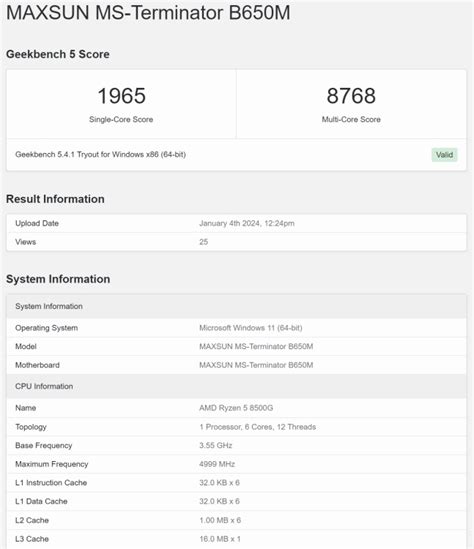Image resolution: width=474 pixels, height=549 pixels.
Task: Select the 1.00 MB x 6 value
Action: coord(220,520)
